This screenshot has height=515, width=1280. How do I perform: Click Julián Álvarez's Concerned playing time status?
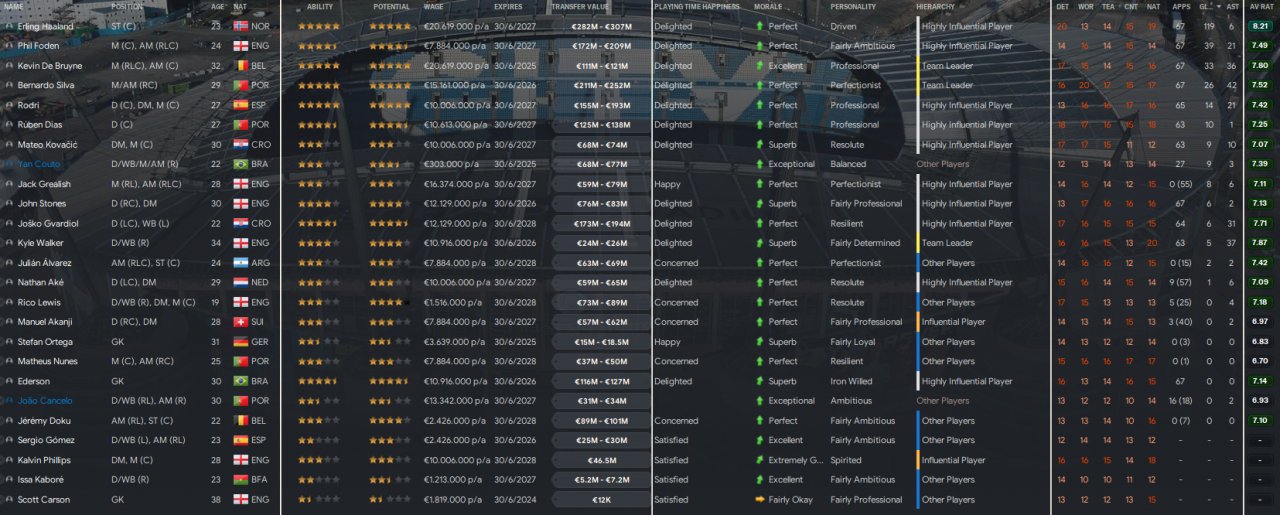pos(676,263)
